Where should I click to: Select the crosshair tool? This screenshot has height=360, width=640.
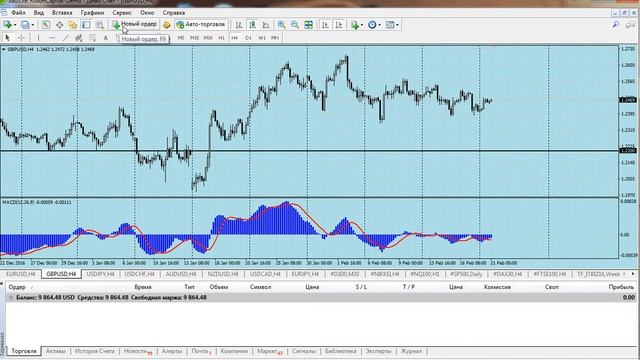pyautogui.click(x=21, y=38)
